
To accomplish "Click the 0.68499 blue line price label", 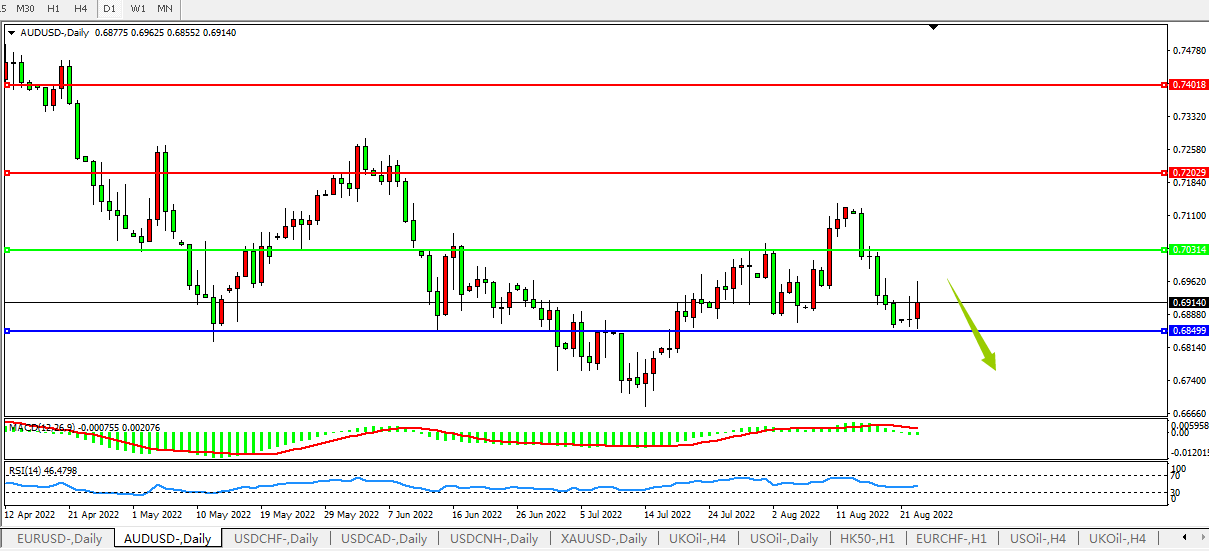I will 1188,331.
